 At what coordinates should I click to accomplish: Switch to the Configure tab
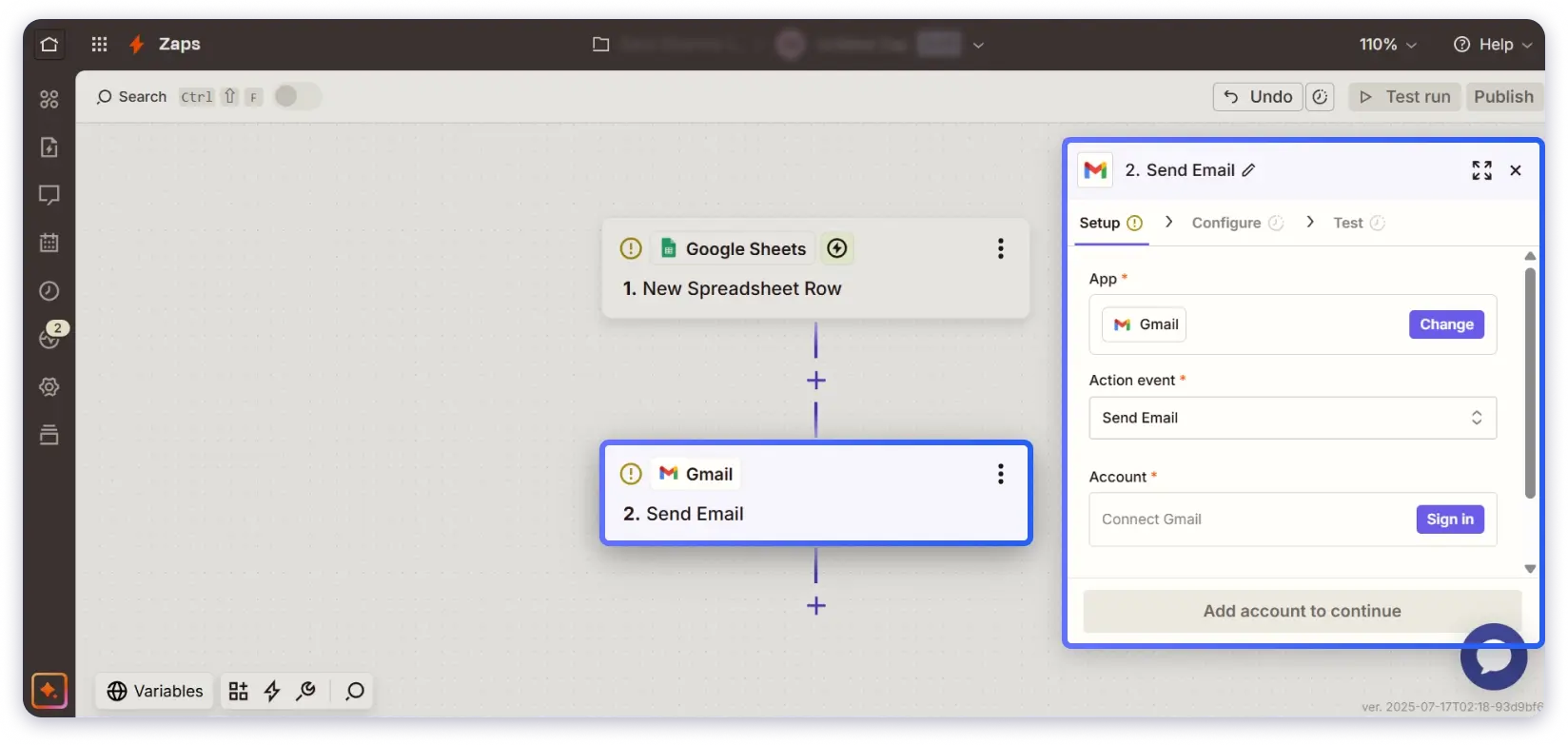pos(1237,223)
